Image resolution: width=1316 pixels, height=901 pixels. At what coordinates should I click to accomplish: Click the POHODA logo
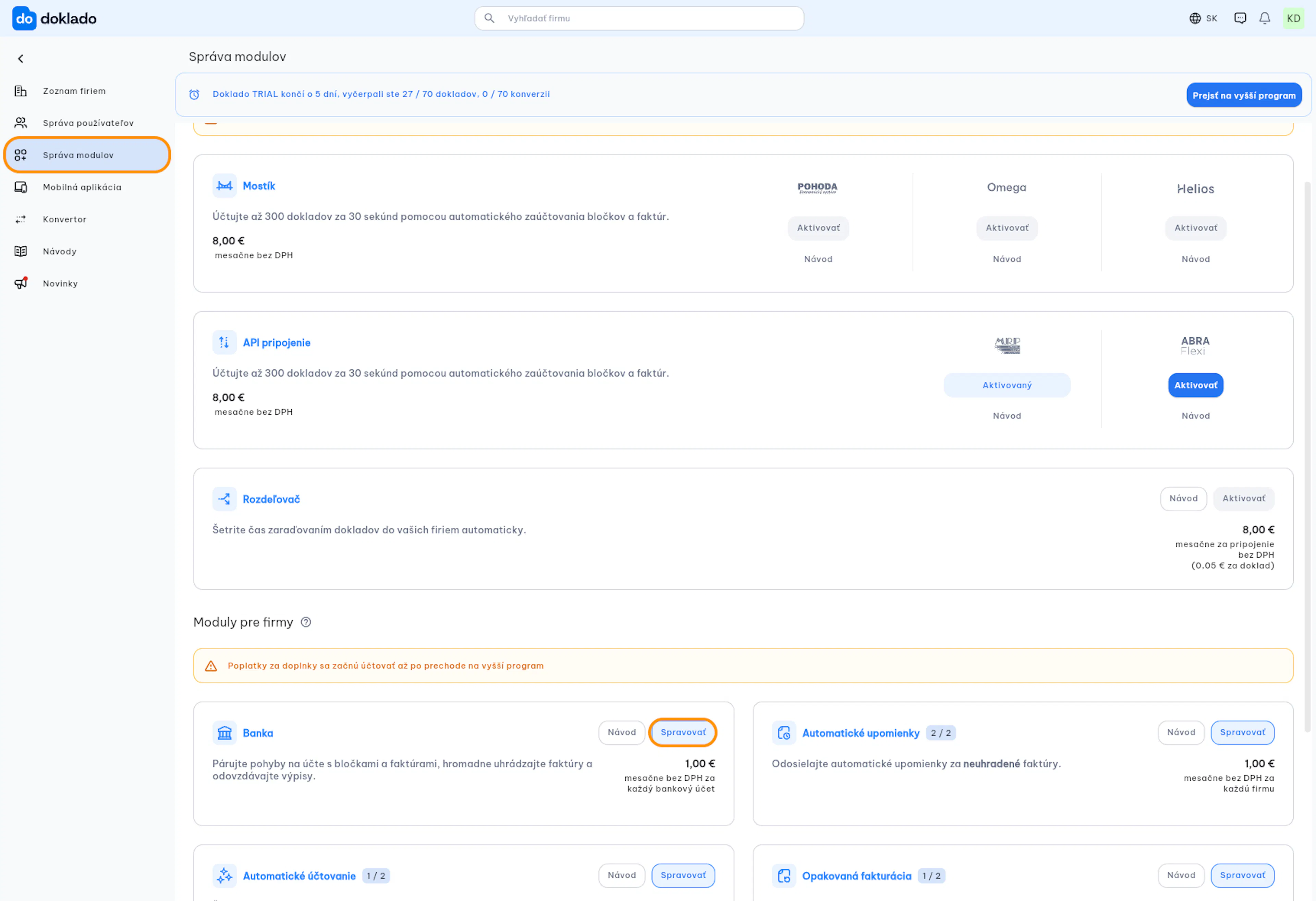click(817, 188)
